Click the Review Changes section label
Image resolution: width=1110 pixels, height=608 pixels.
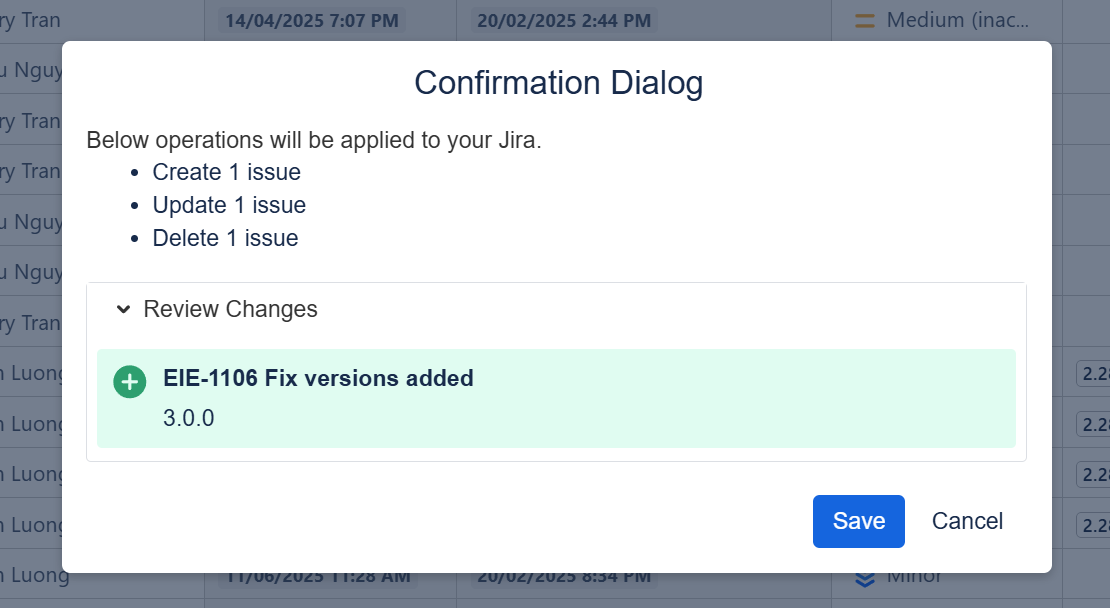[x=230, y=310]
